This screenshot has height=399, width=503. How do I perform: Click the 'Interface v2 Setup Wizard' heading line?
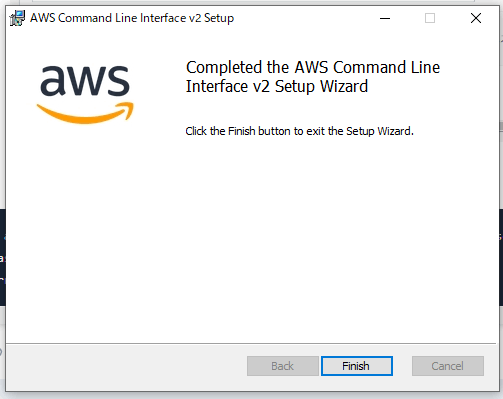tap(277, 86)
